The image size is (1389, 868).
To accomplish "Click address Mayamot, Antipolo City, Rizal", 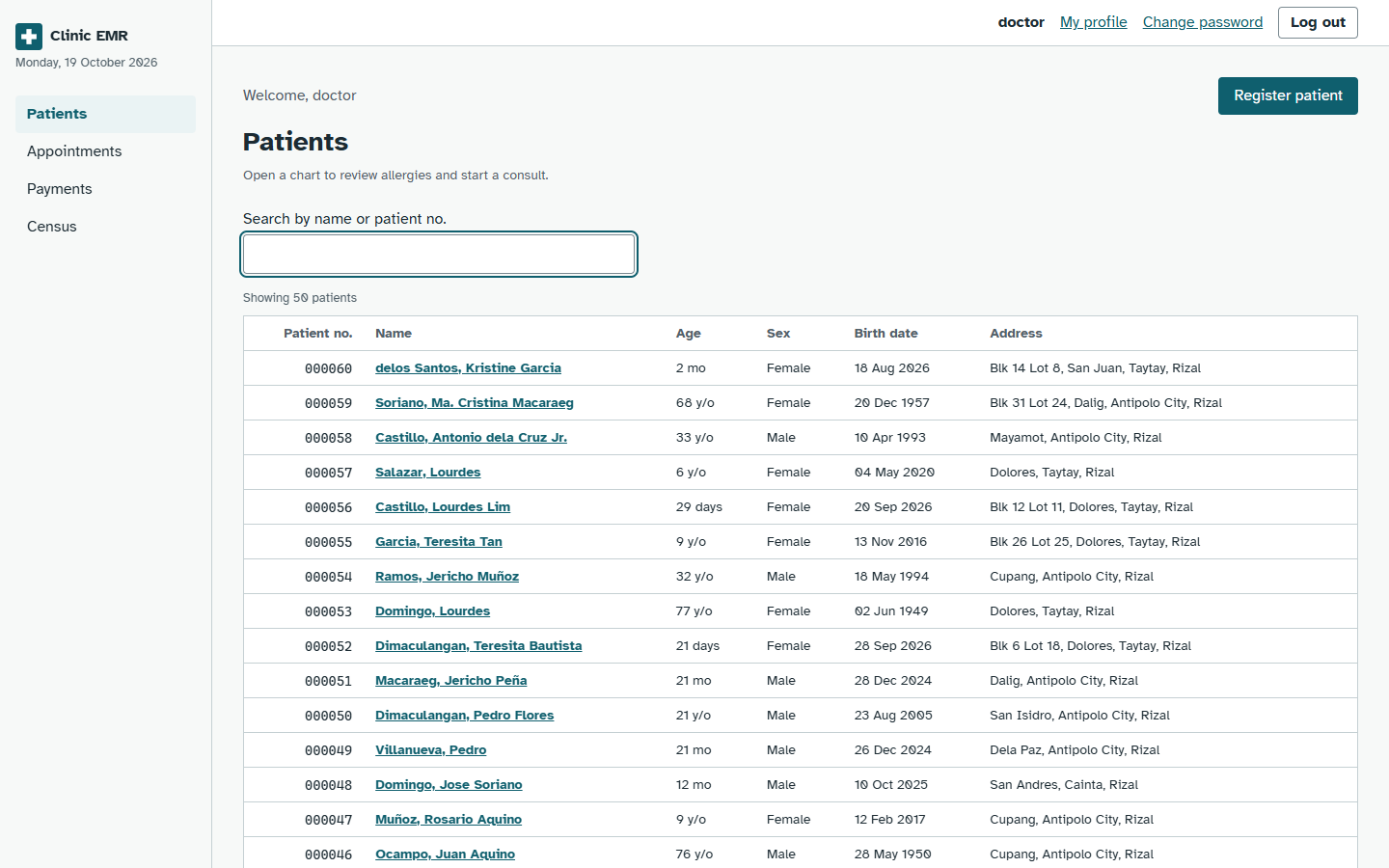I will tap(1076, 438).
